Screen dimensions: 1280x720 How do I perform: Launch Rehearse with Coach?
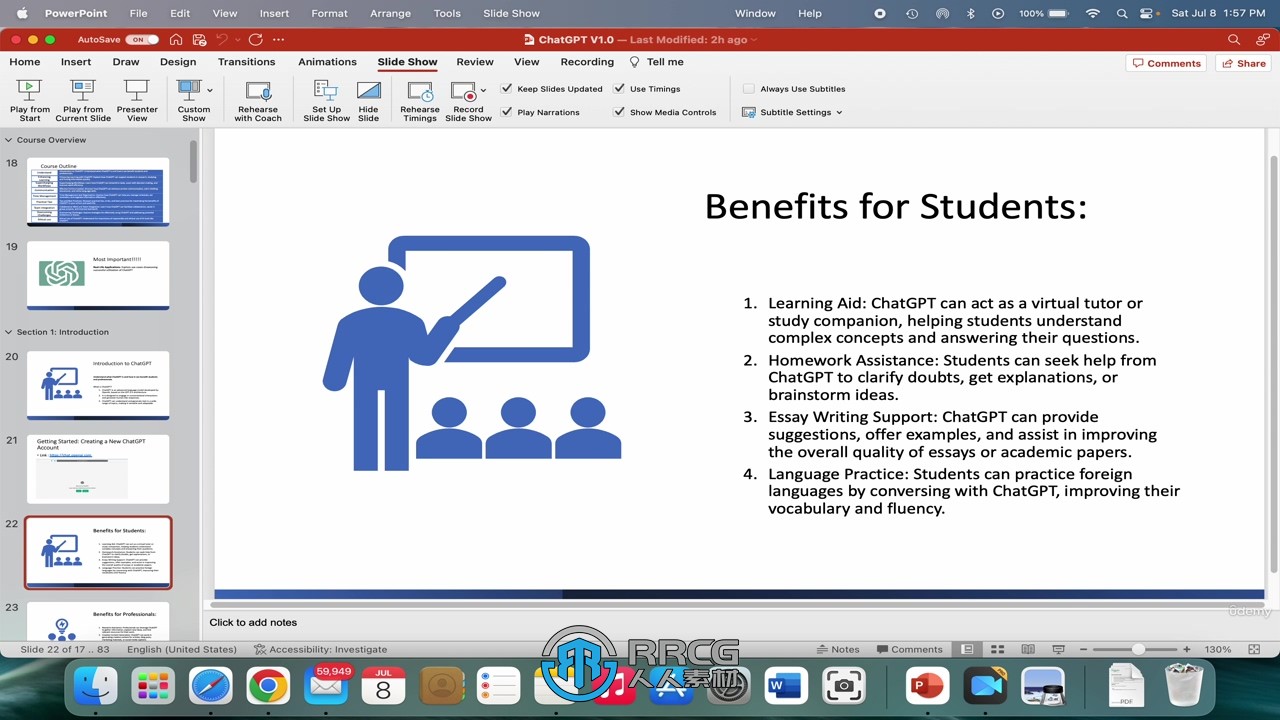point(258,101)
